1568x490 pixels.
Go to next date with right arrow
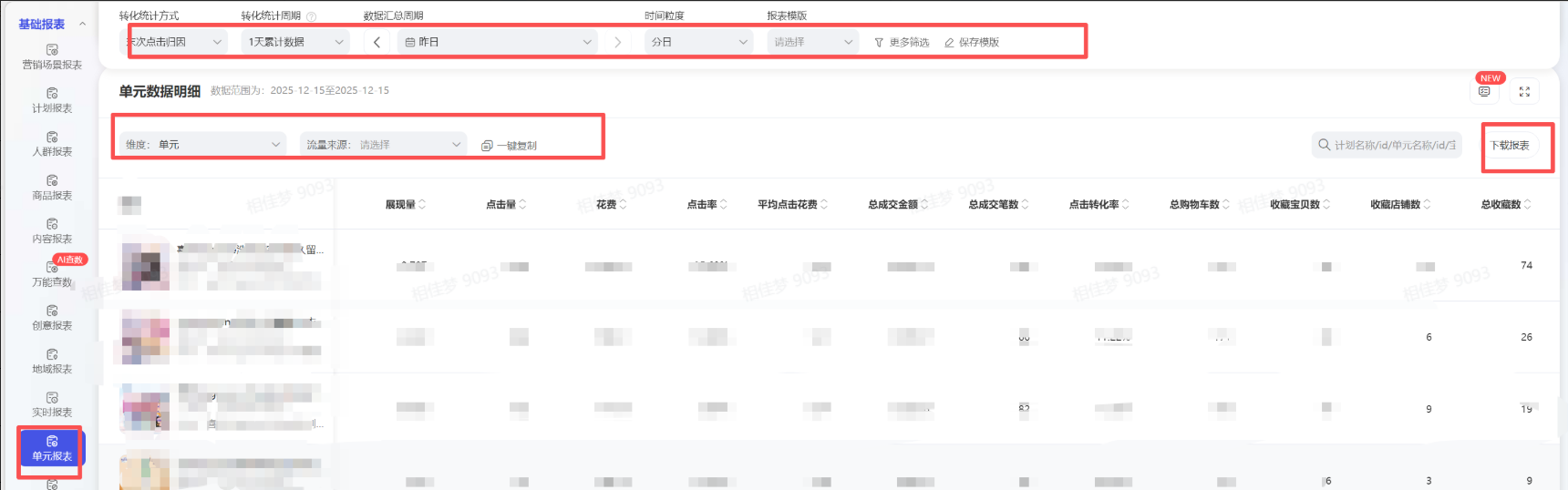pyautogui.click(x=618, y=42)
